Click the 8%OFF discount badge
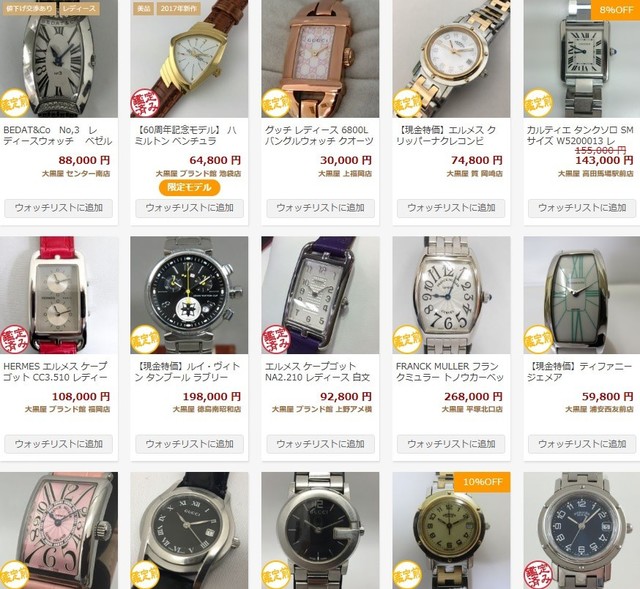The image size is (640, 589). (x=616, y=9)
